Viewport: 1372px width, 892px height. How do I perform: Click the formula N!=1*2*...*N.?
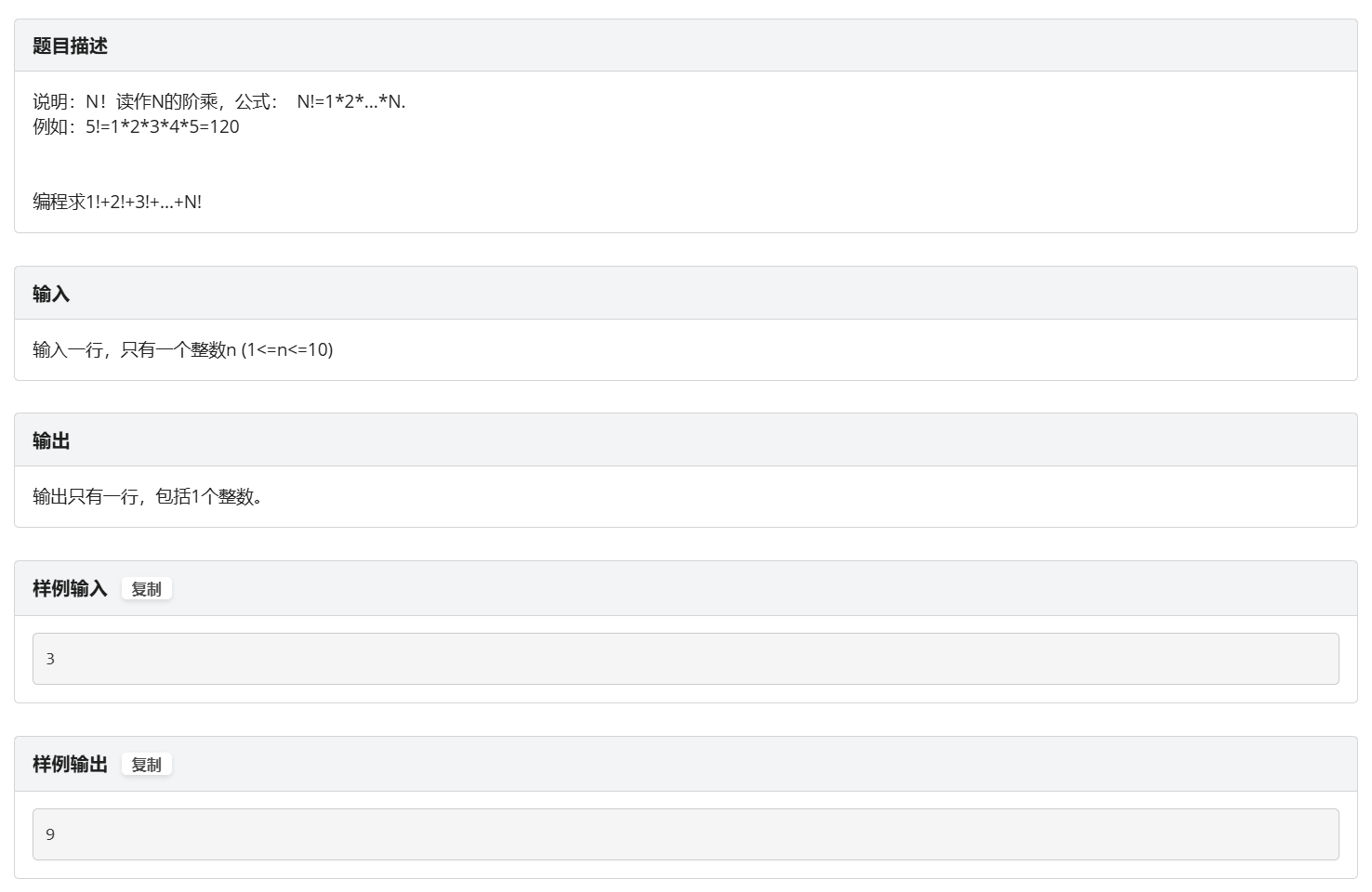click(351, 101)
